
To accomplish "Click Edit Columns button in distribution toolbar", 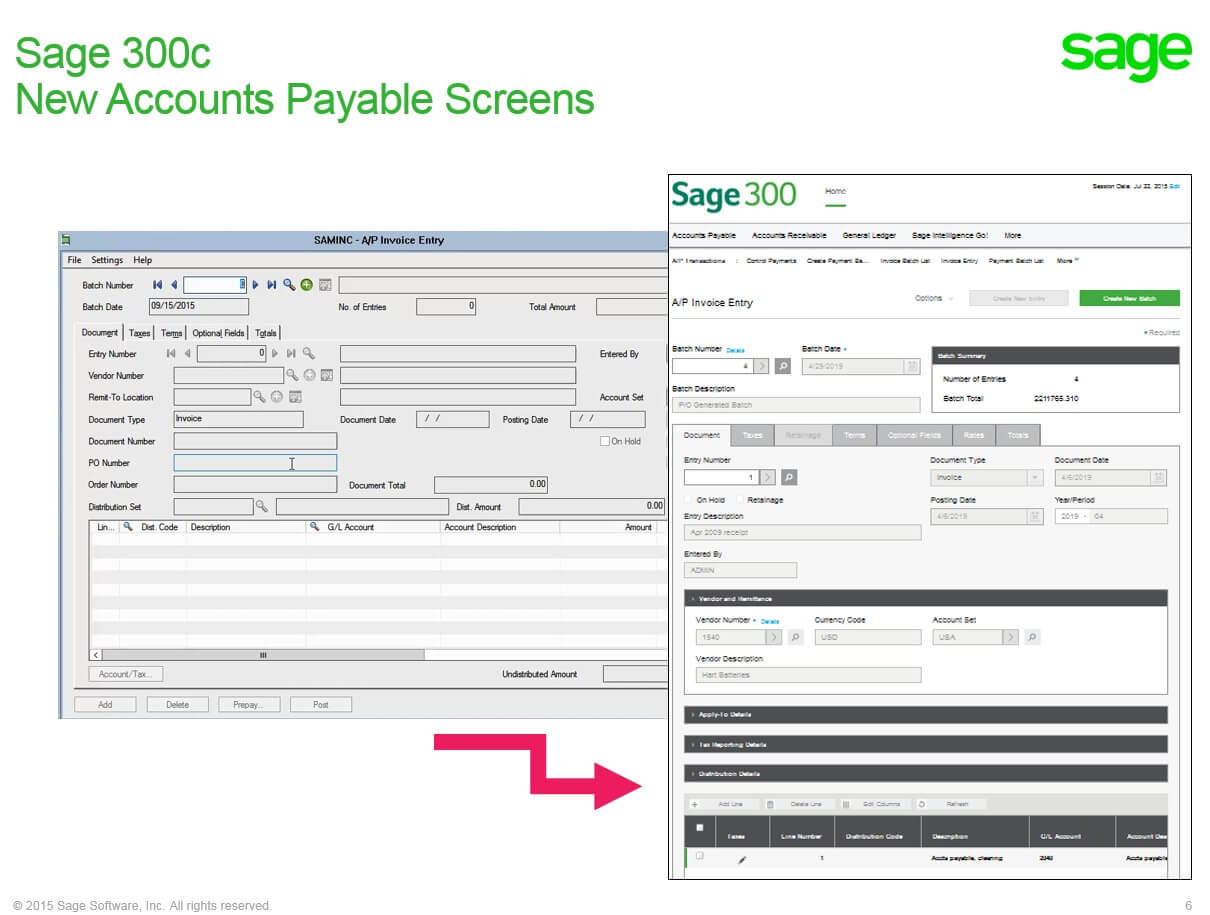I will (x=874, y=804).
